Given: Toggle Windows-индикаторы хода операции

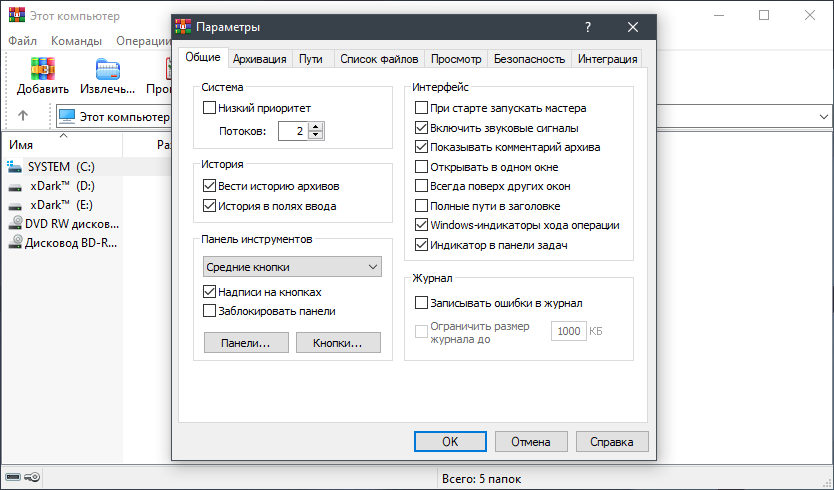Looking at the screenshot, I should point(421,225).
